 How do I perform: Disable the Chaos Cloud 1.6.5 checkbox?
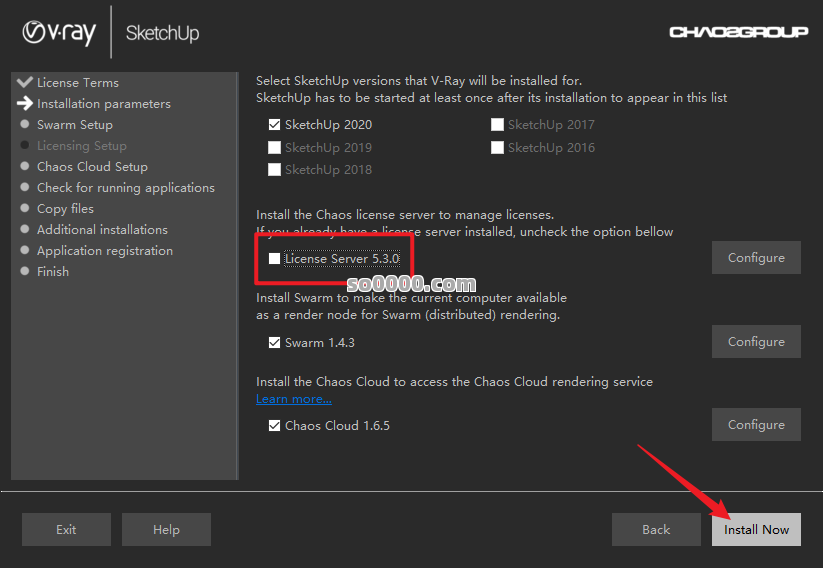(x=275, y=425)
